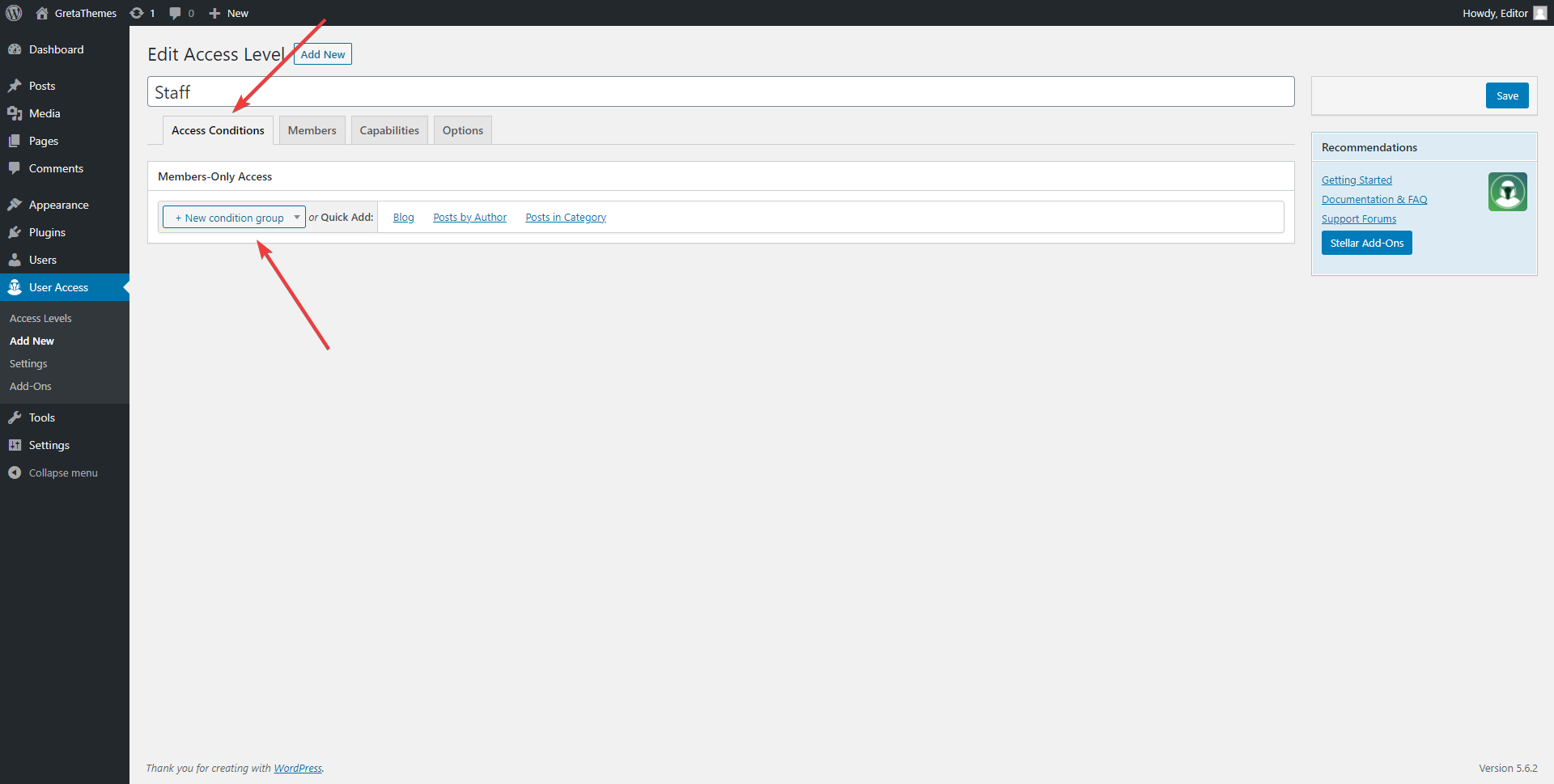Select Add New in User Access submenu
1554x784 pixels.
coord(32,341)
